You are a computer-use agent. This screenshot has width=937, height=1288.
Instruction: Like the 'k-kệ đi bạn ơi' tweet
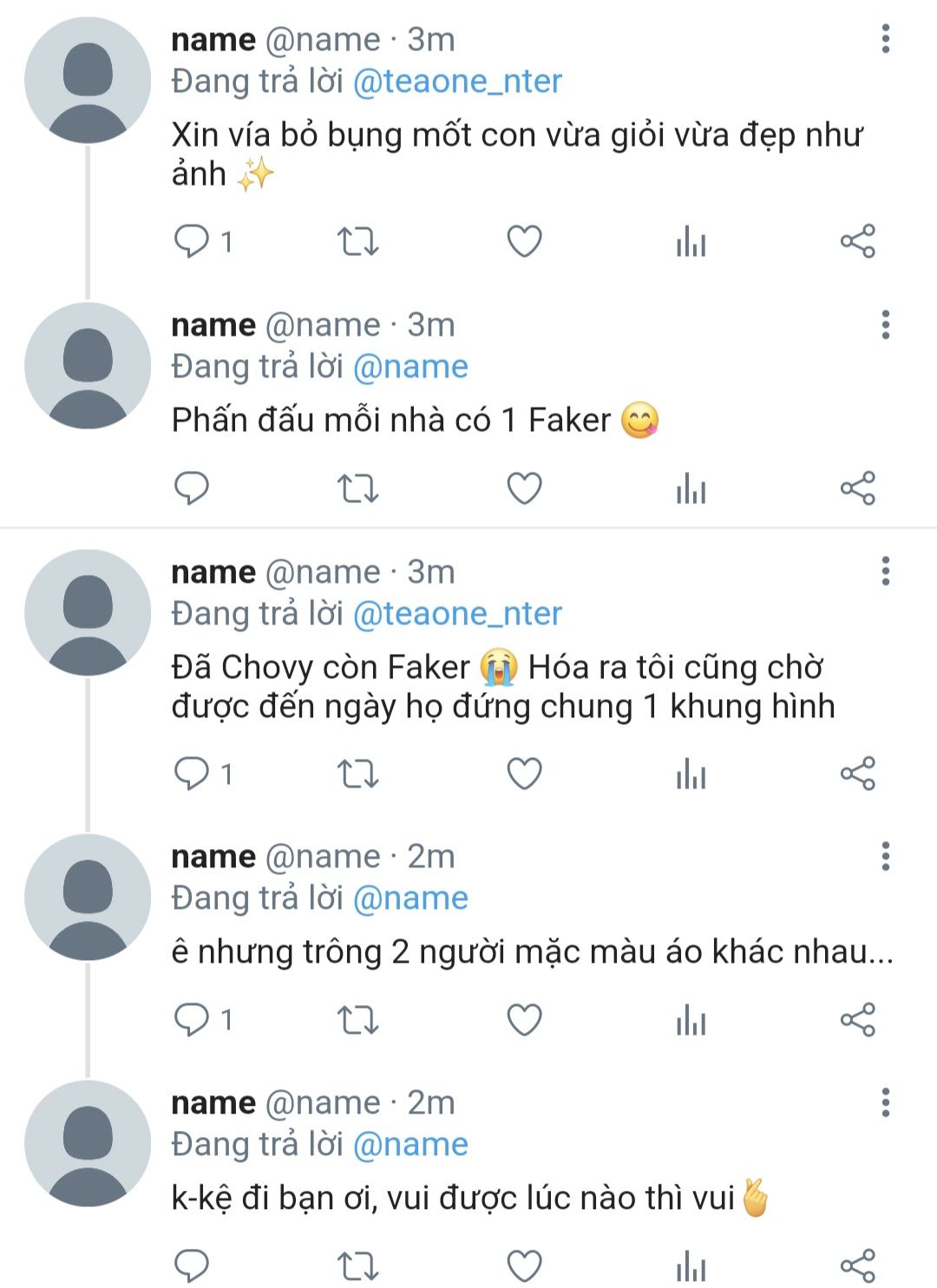[x=524, y=1266]
